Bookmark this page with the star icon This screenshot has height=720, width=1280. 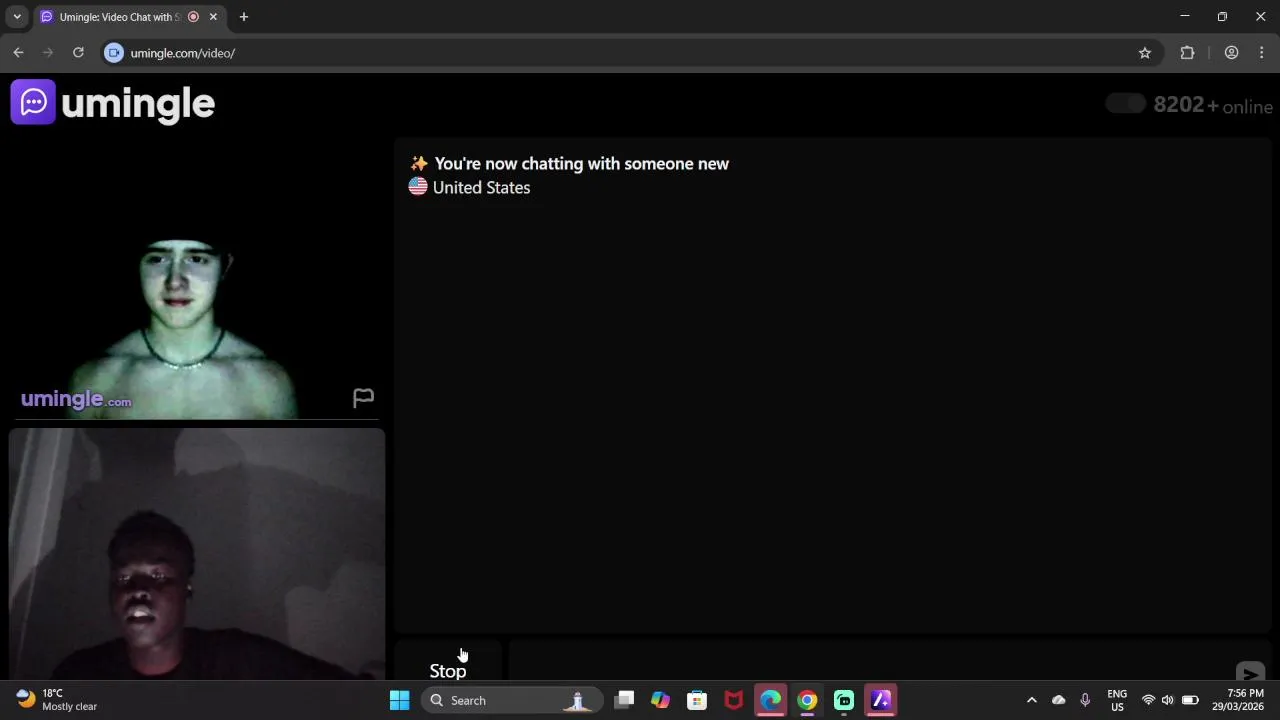(x=1145, y=53)
